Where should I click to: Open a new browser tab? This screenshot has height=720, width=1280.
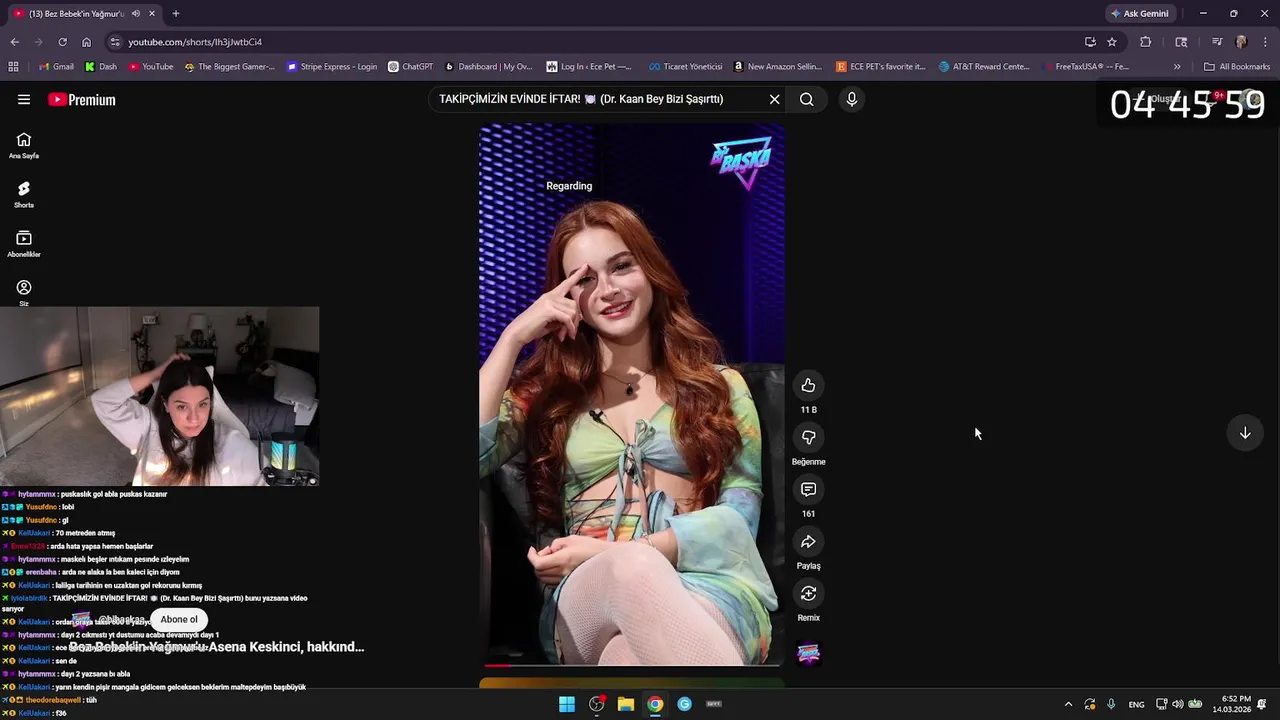coord(176,14)
